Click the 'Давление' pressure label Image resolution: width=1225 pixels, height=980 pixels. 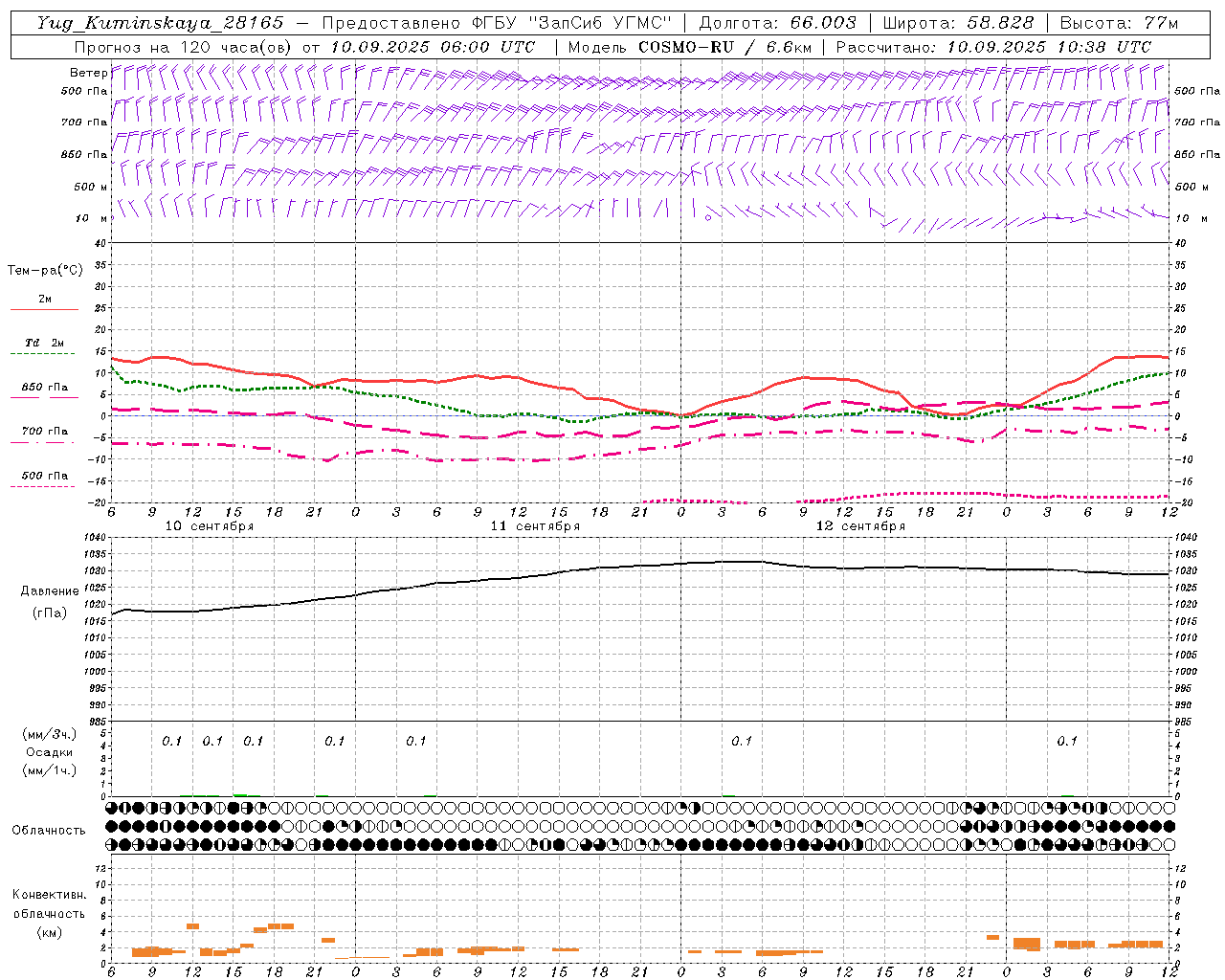click(x=49, y=591)
